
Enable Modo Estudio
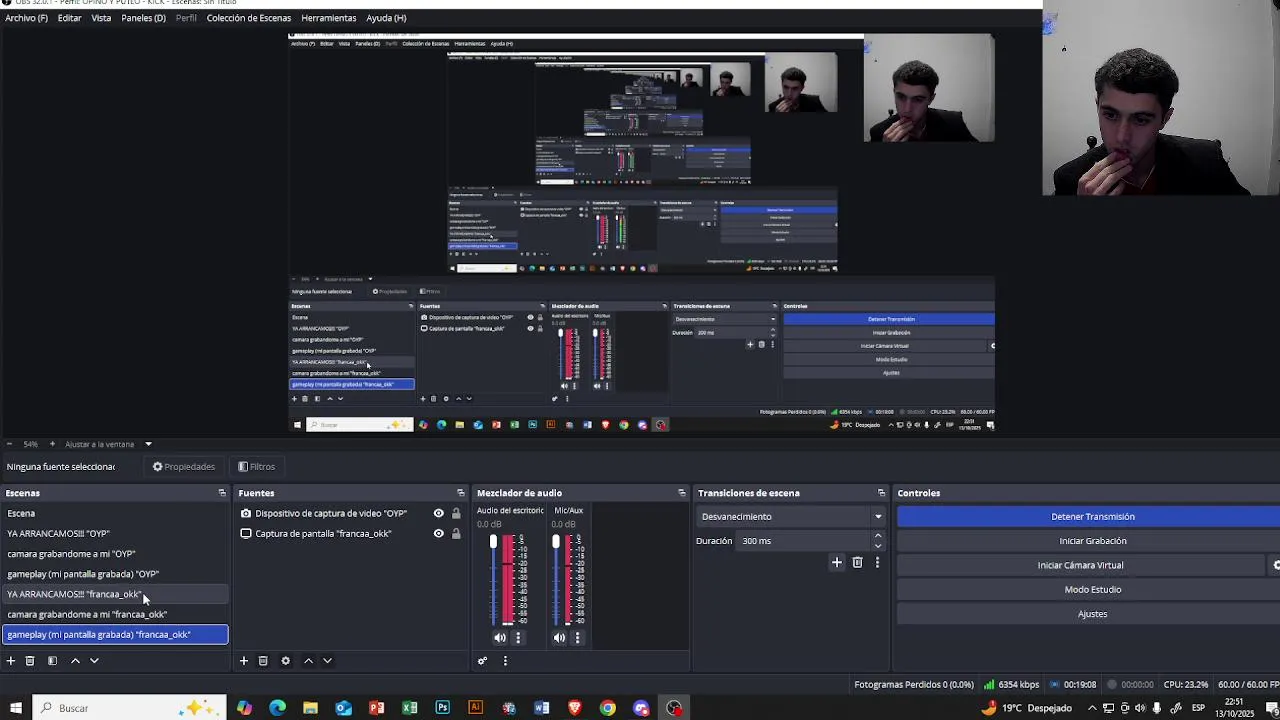[x=1092, y=590]
